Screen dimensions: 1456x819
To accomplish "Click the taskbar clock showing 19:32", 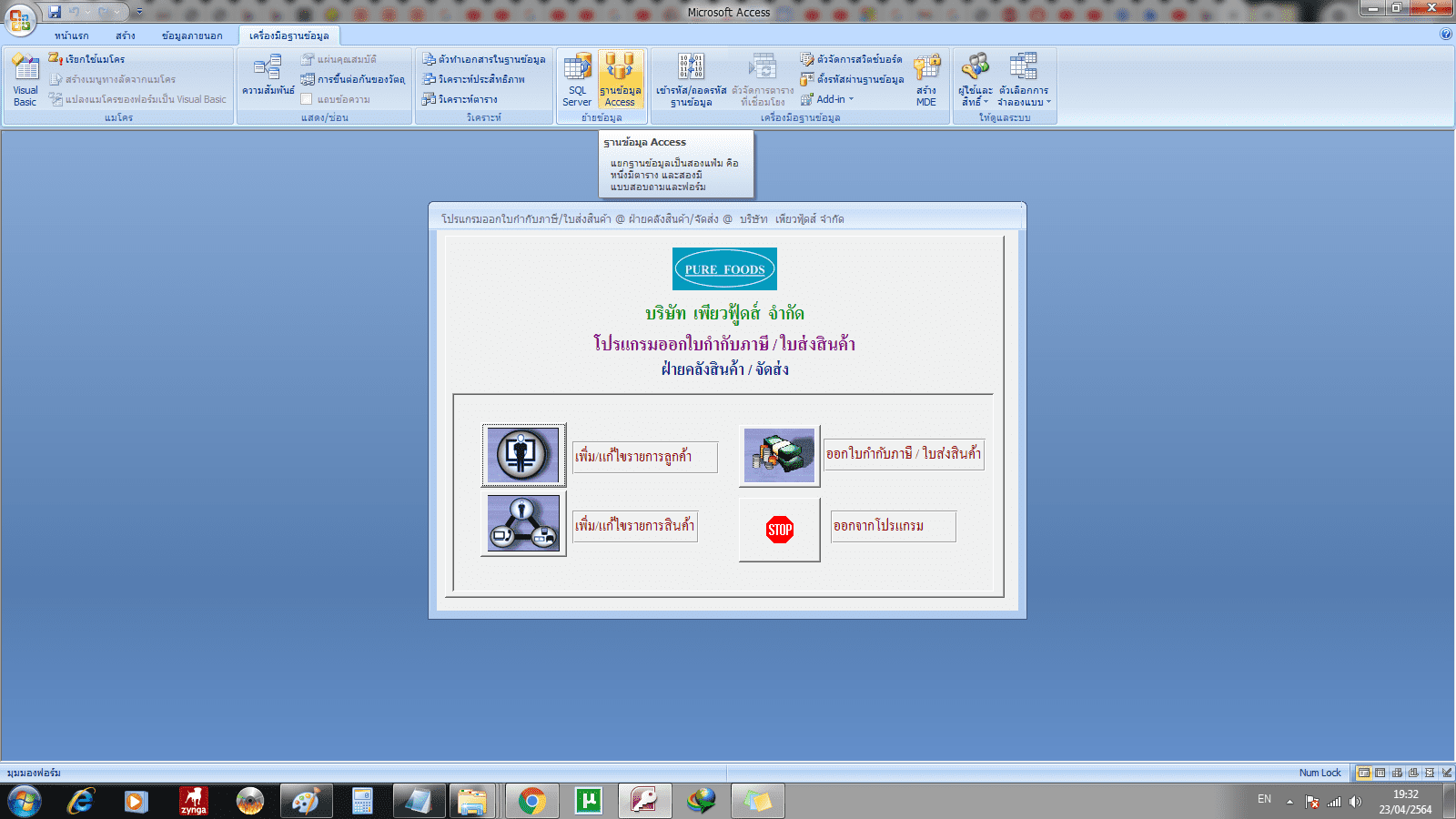I will pos(1405,802).
